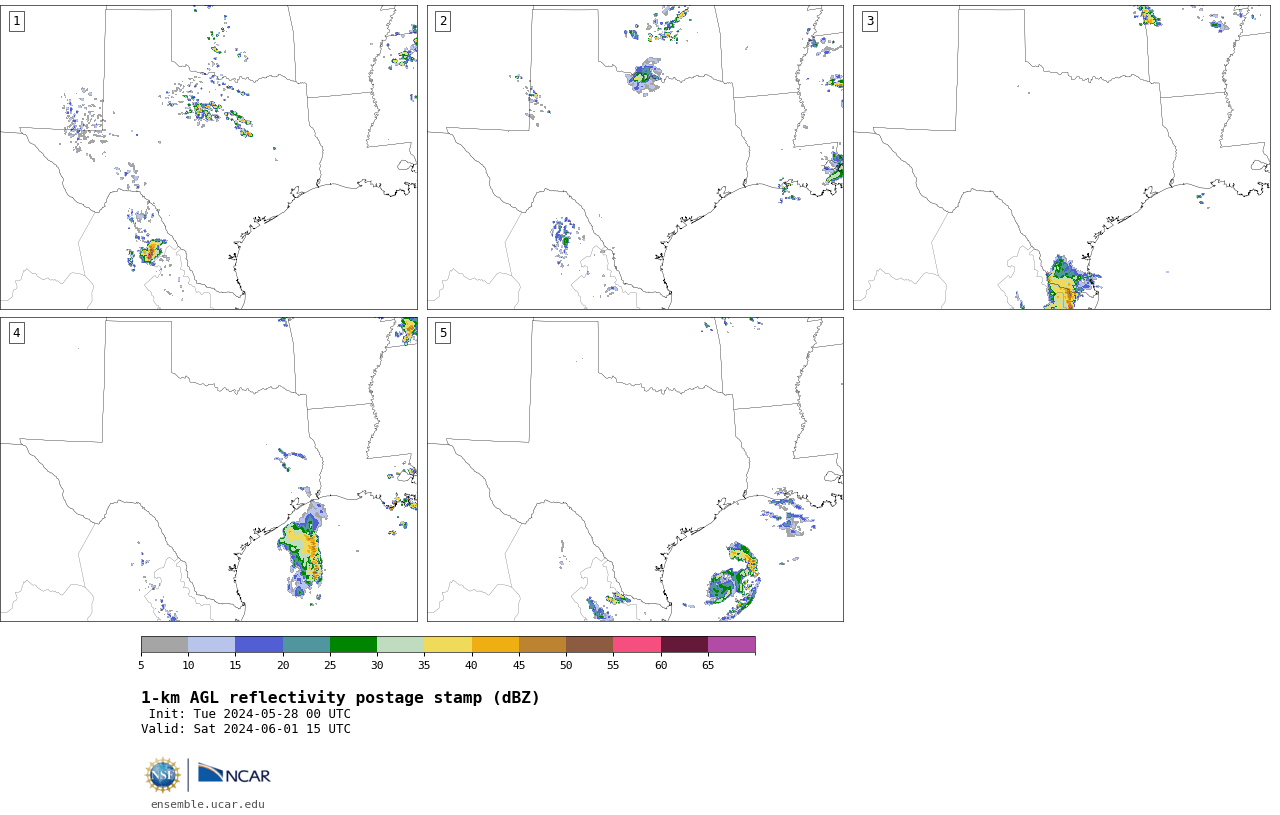Screen dimensions: 1280x815
Task: Click the teal 20-25 dBZ swatch
Action: pos(306,644)
